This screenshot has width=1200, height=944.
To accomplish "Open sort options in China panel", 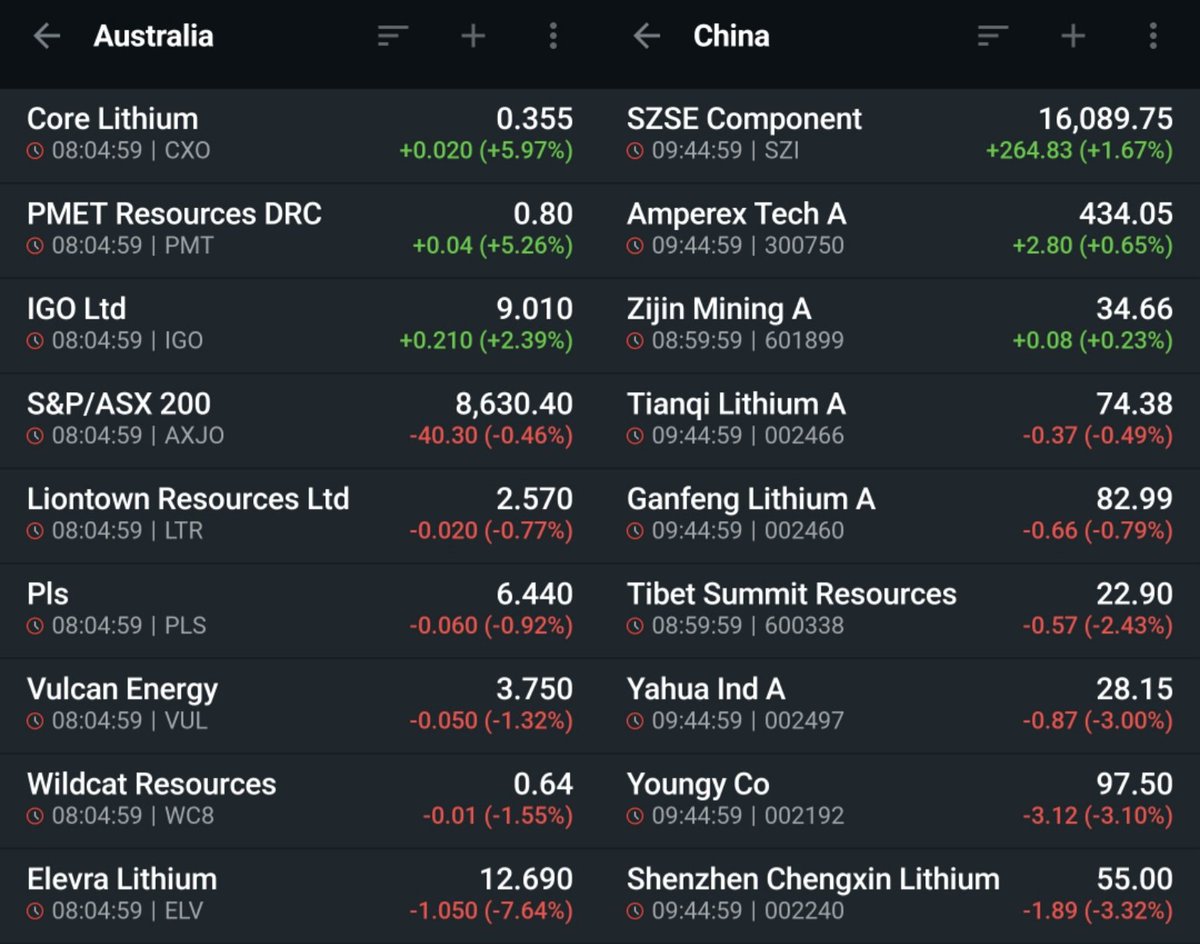I will pyautogui.click(x=993, y=37).
